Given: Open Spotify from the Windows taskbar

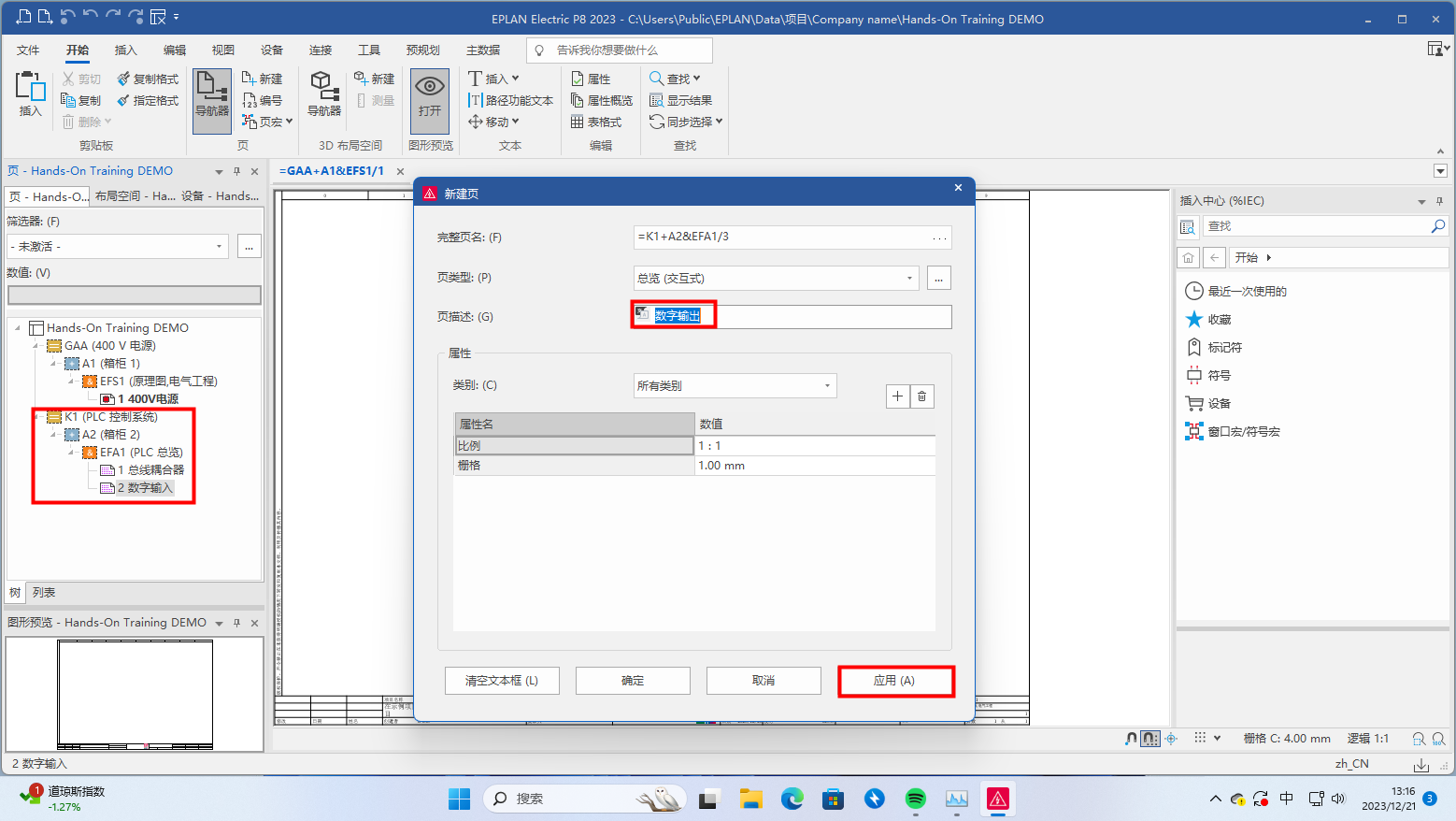Looking at the screenshot, I should [x=916, y=799].
